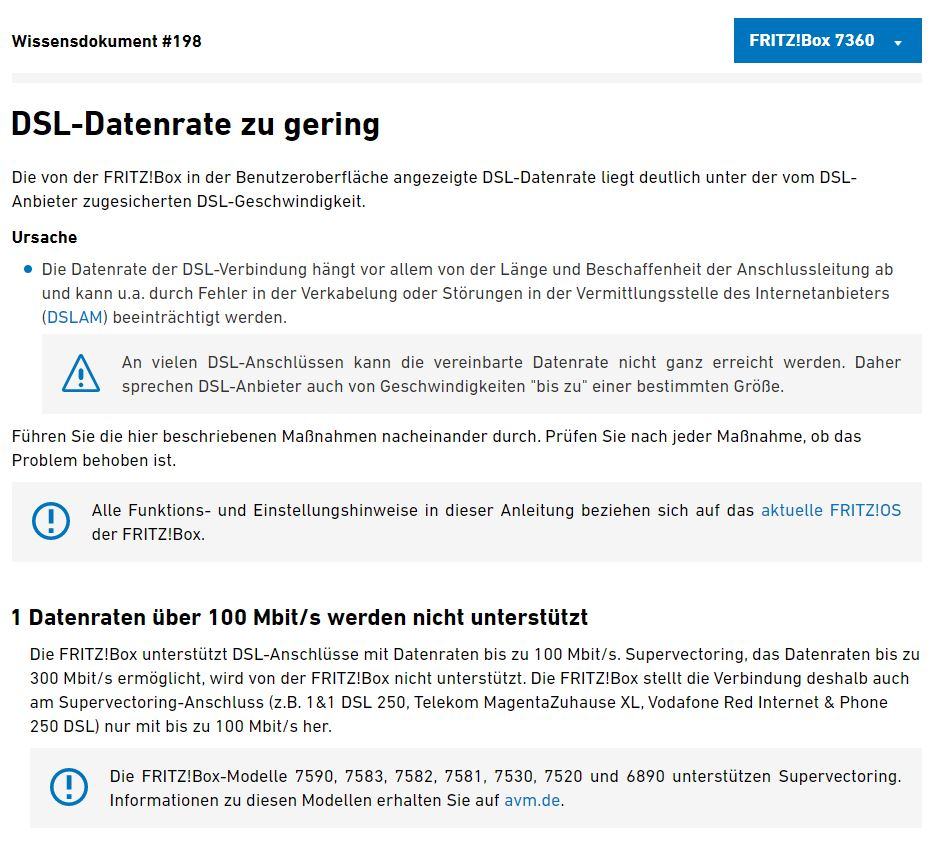Follow the aktuelle FRITZ!OS link

coord(831,510)
